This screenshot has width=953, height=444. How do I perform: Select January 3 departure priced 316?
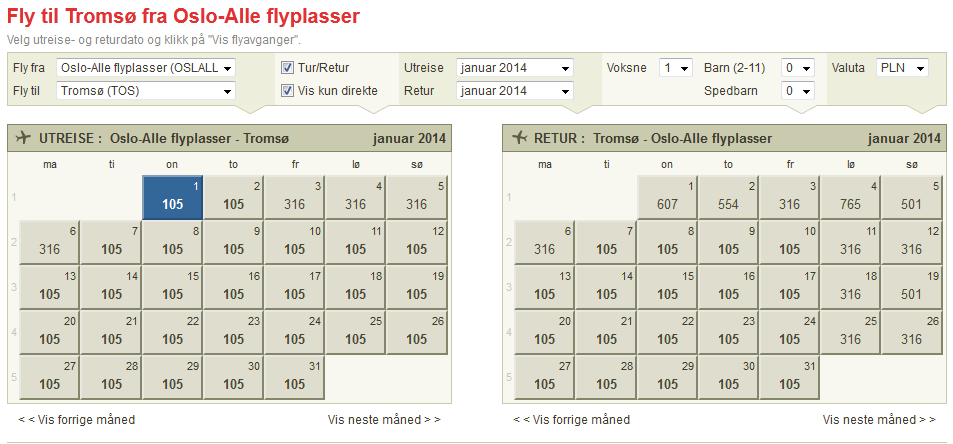tap(295, 197)
